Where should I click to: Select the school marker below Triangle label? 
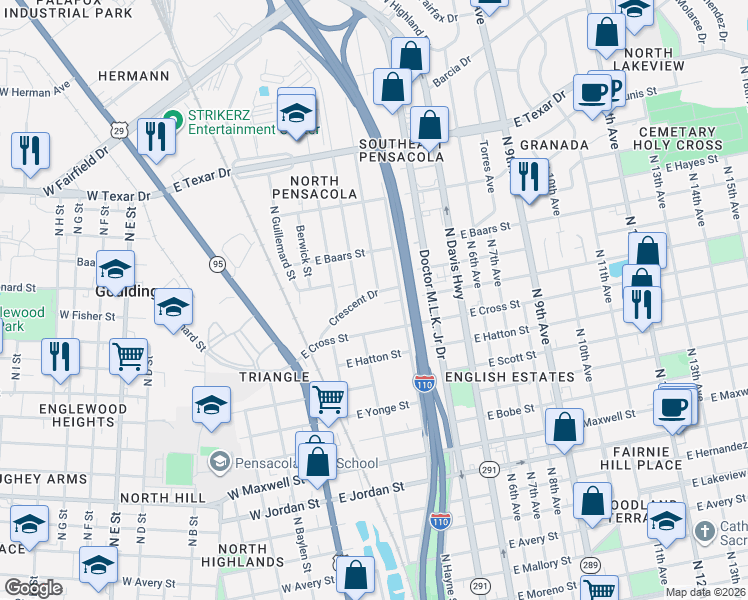pyautogui.click(x=212, y=408)
